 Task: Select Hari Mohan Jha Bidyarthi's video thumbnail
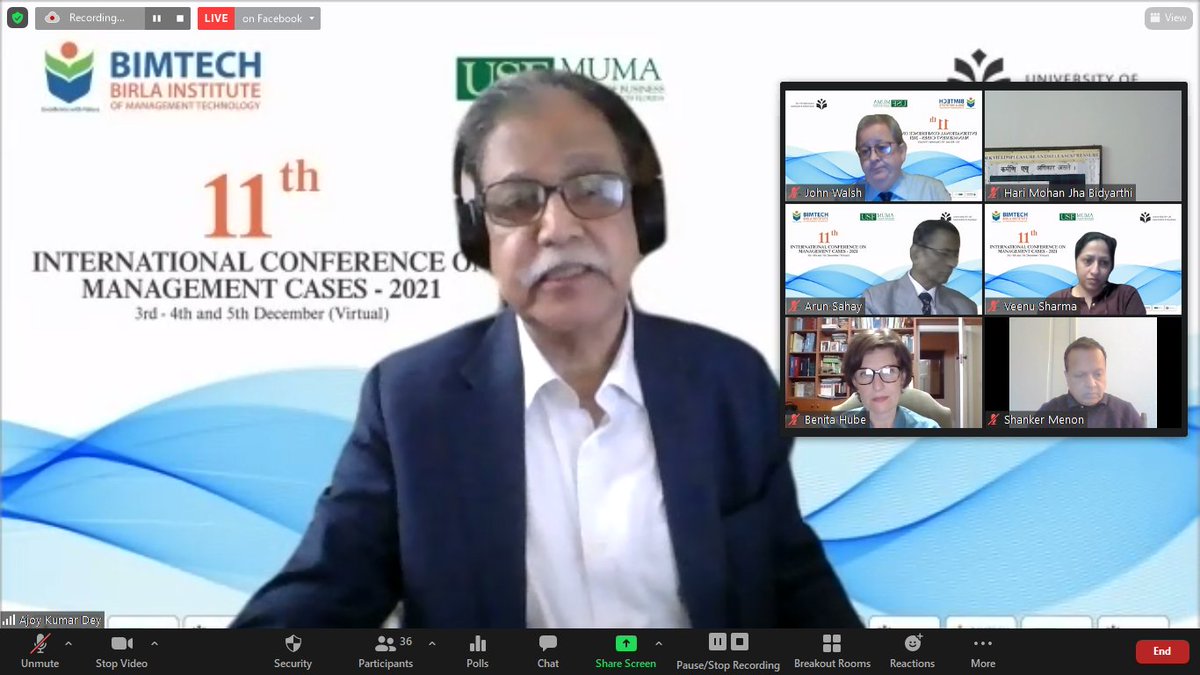(1083, 146)
